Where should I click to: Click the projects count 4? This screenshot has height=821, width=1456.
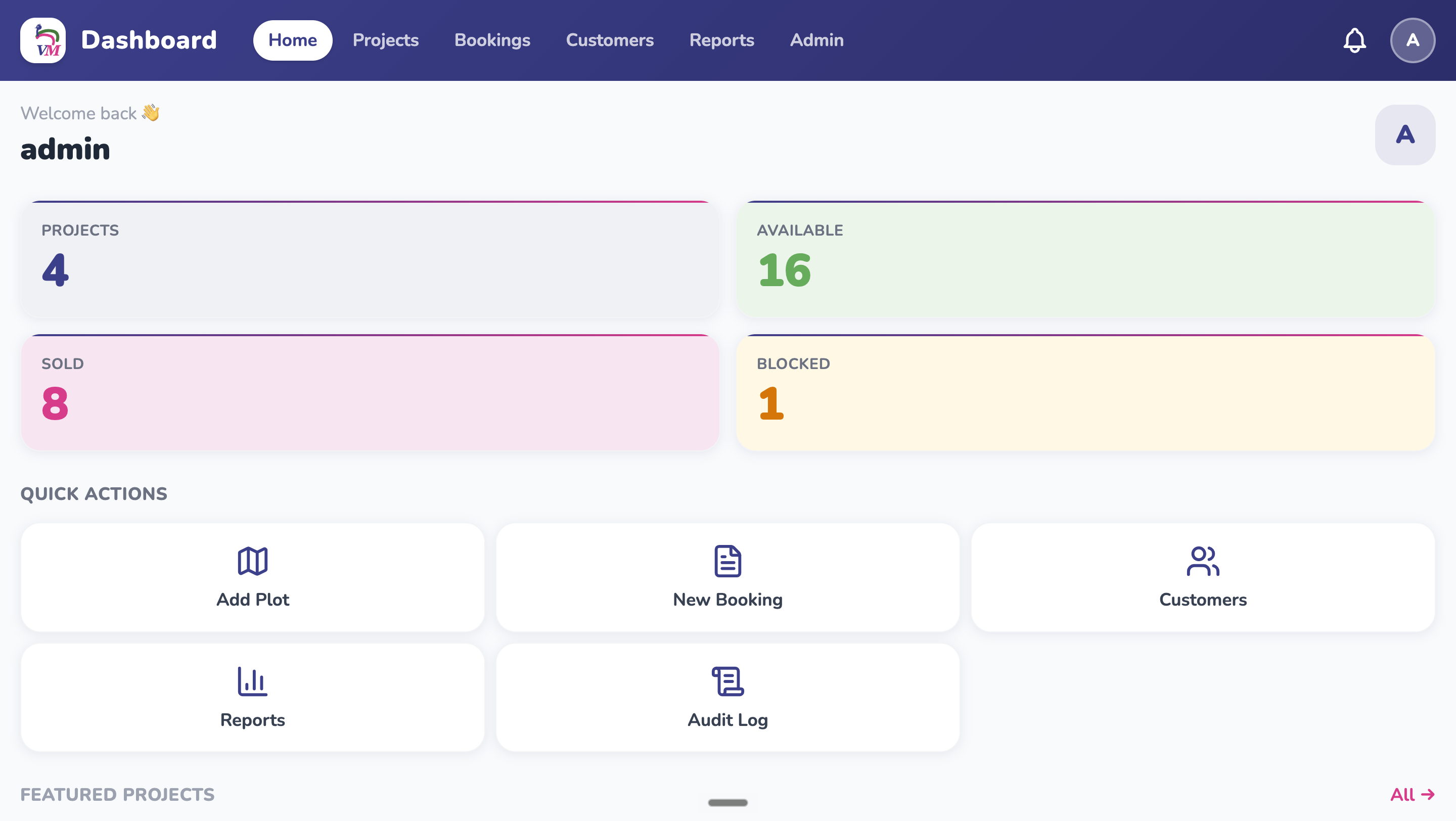56,270
